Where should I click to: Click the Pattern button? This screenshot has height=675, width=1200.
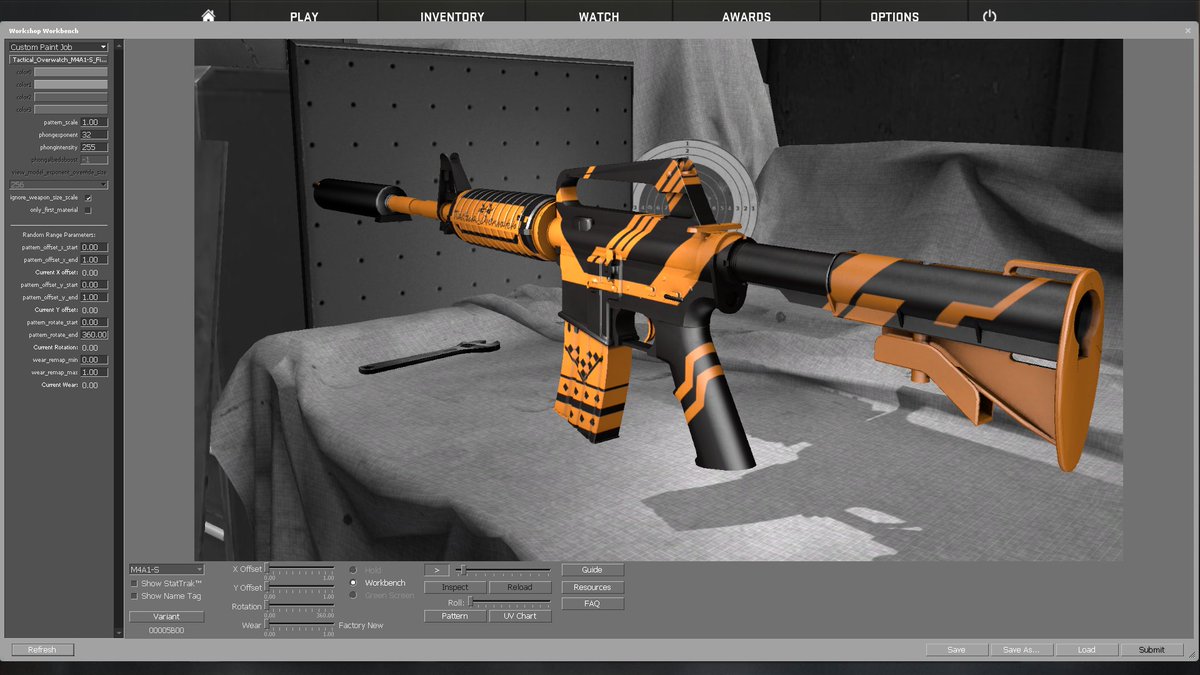tap(455, 616)
